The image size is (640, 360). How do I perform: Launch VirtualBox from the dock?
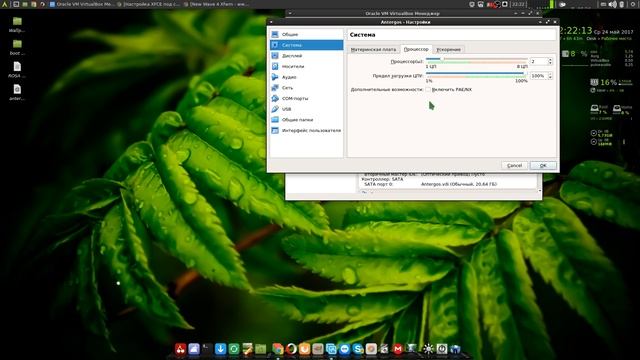(x=331, y=349)
